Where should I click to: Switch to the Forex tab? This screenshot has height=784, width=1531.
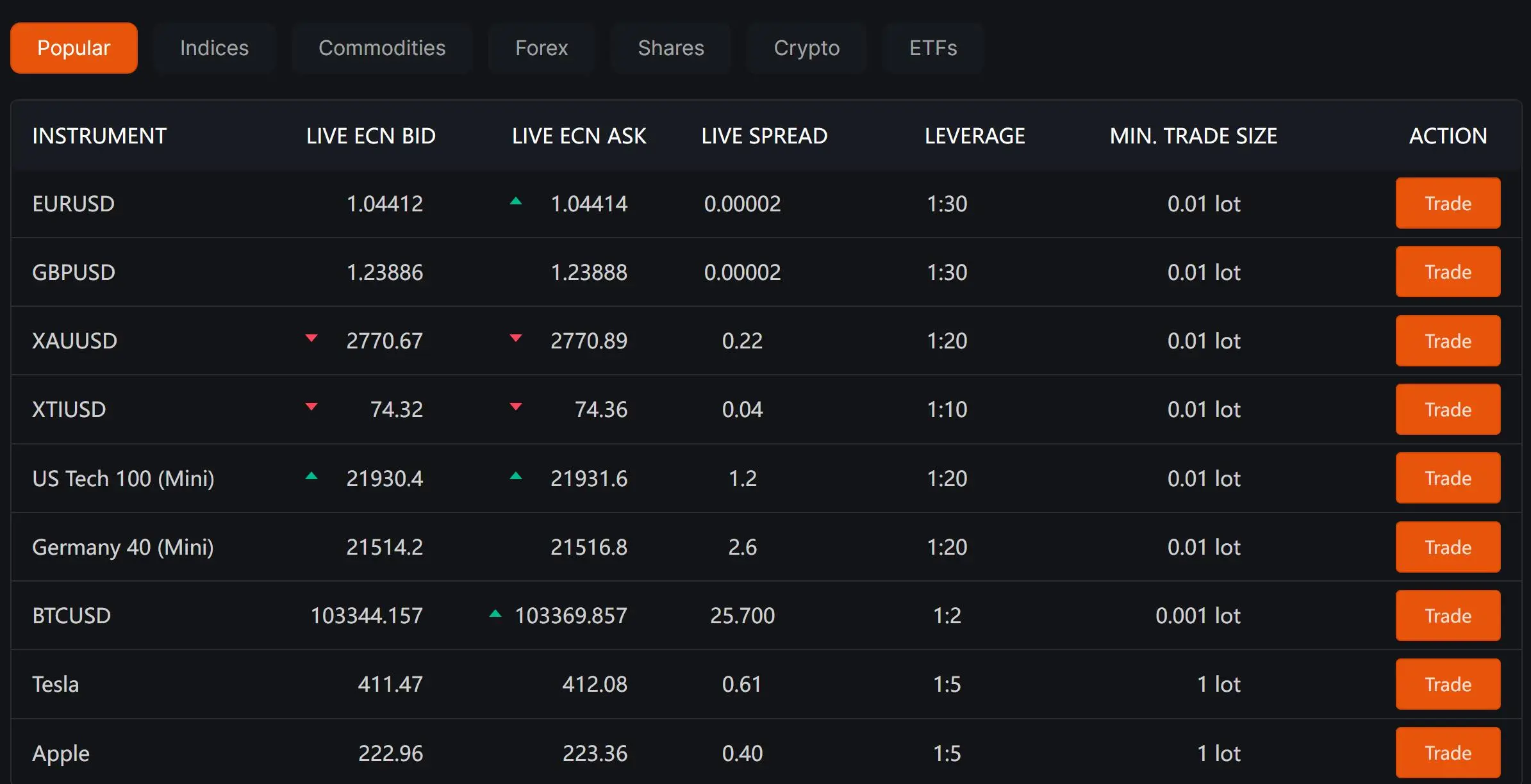point(542,48)
